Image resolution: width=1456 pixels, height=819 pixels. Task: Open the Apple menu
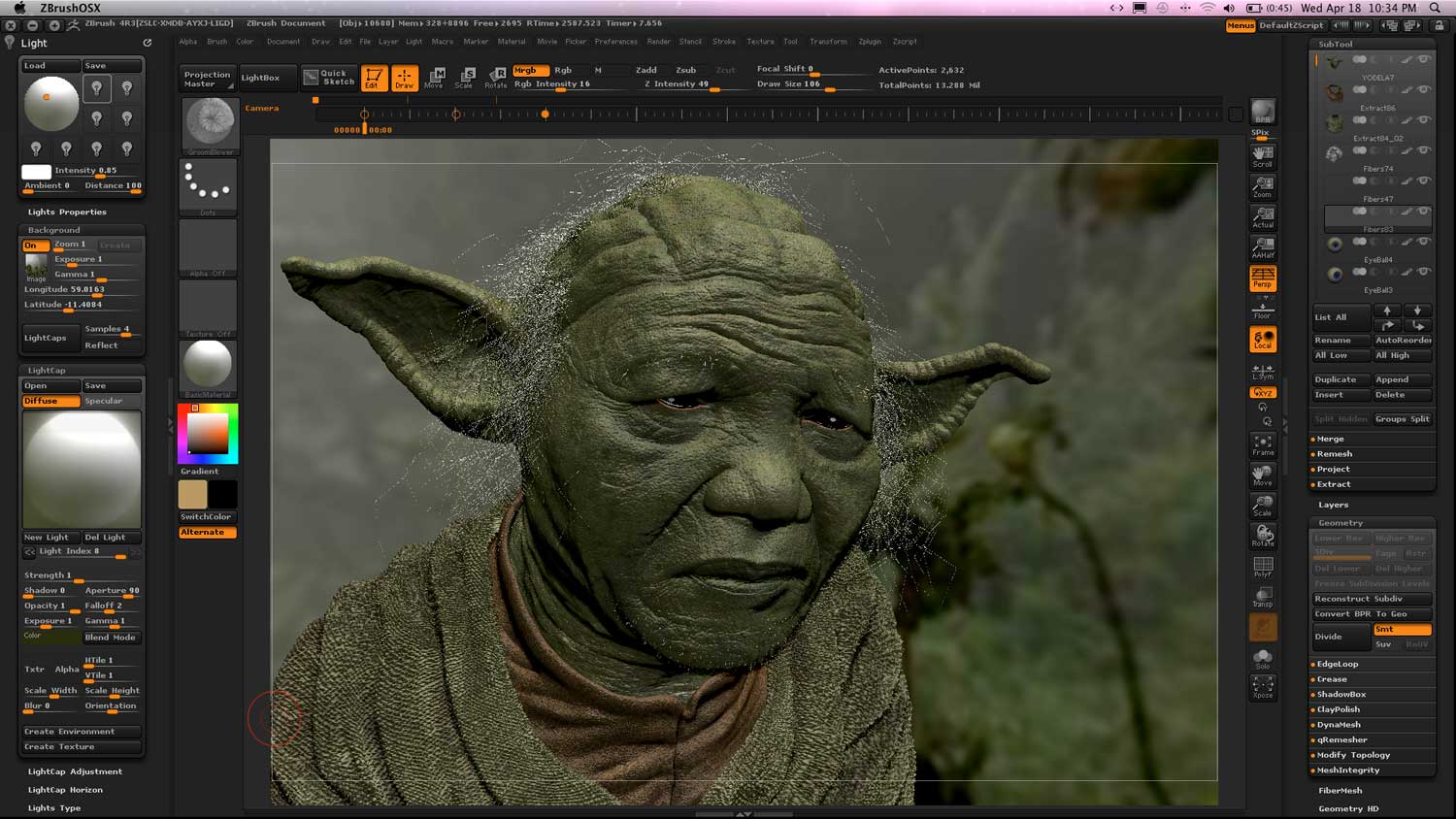[19, 8]
